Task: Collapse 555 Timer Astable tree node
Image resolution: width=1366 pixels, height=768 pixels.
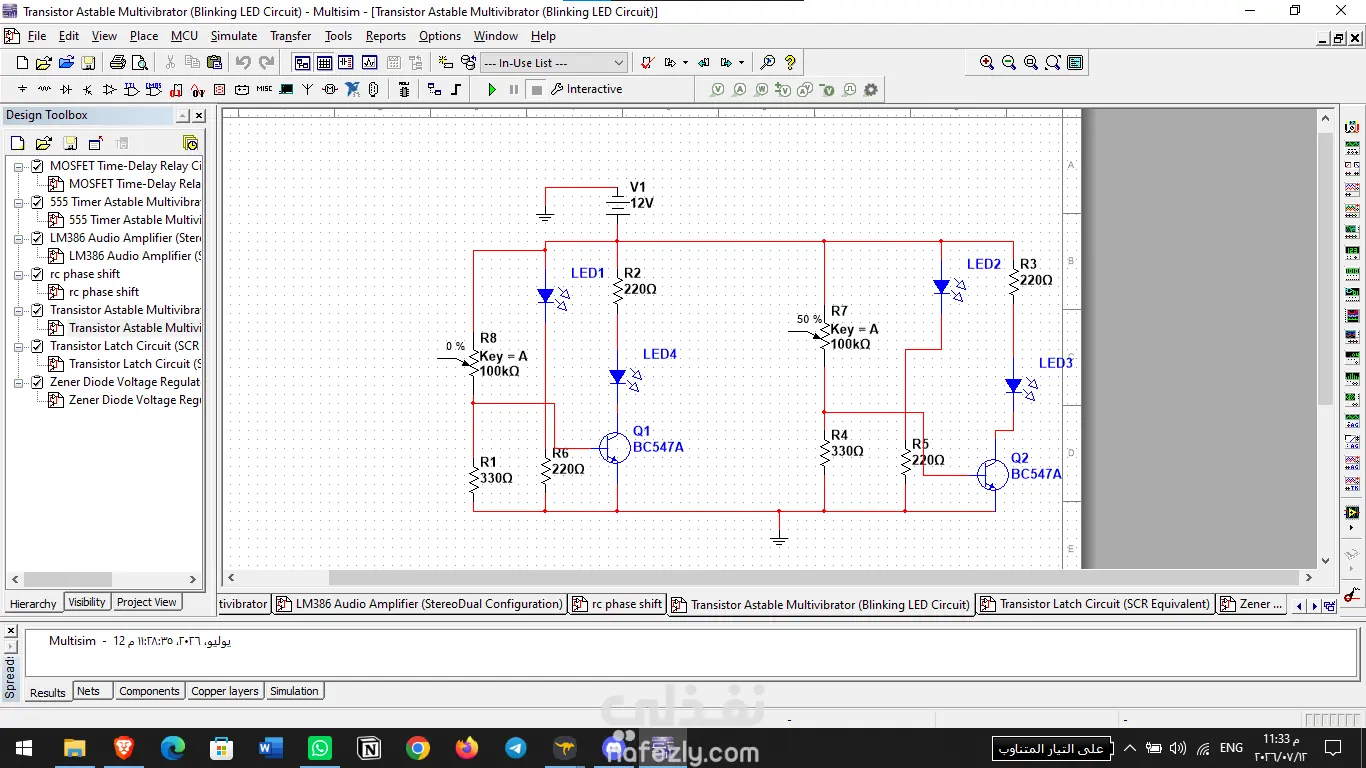Action: (19, 202)
